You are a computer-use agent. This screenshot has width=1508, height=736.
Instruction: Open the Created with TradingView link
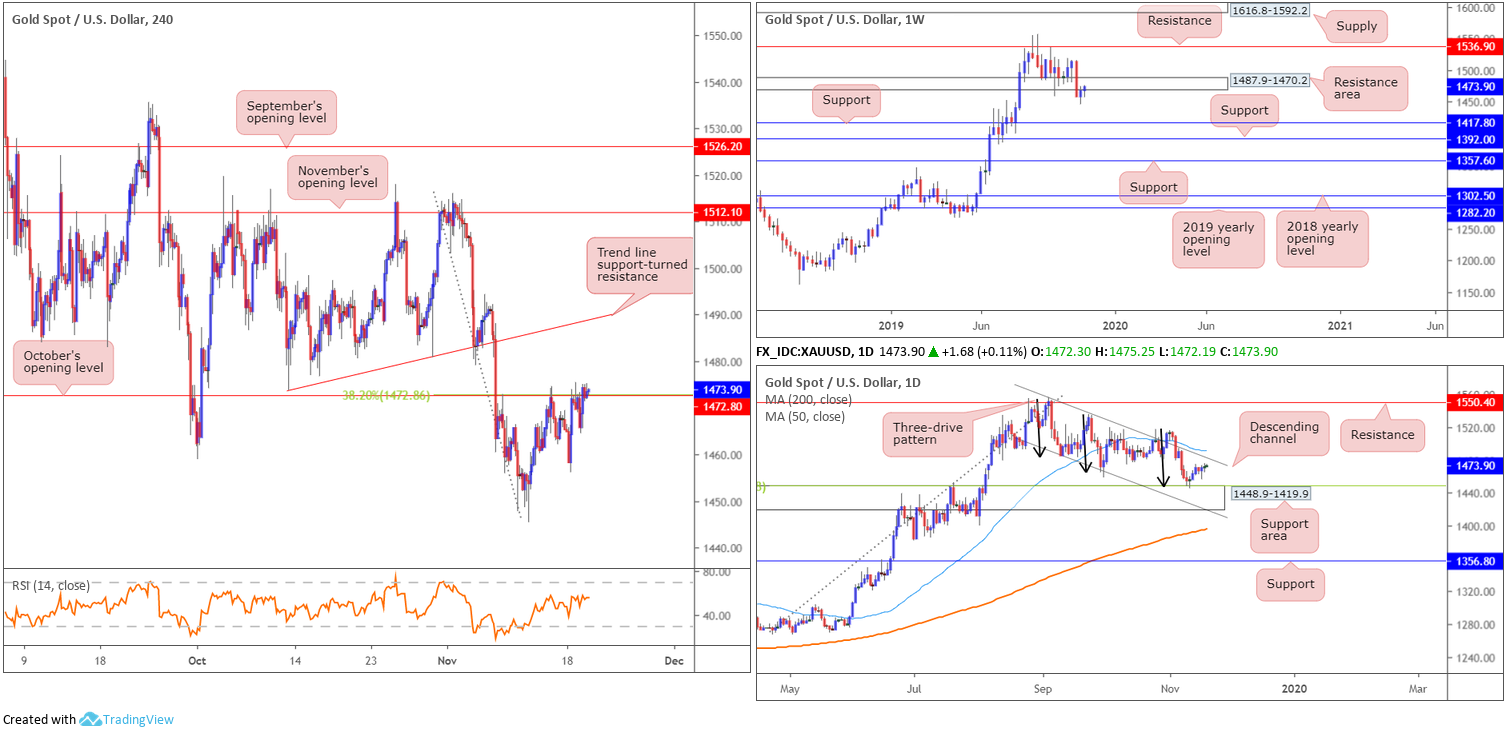88,719
